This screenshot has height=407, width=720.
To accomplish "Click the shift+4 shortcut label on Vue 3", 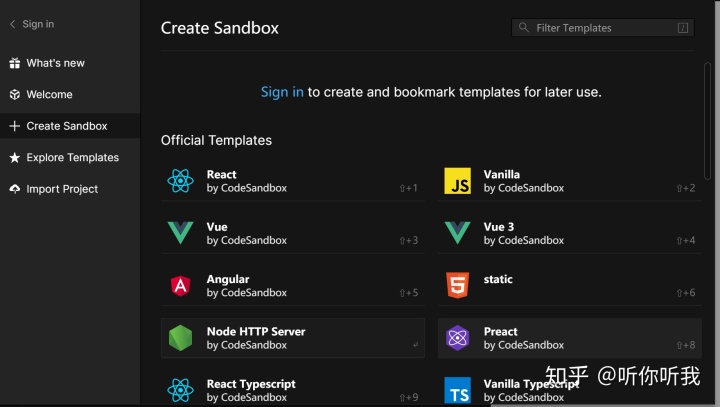I will point(686,240).
